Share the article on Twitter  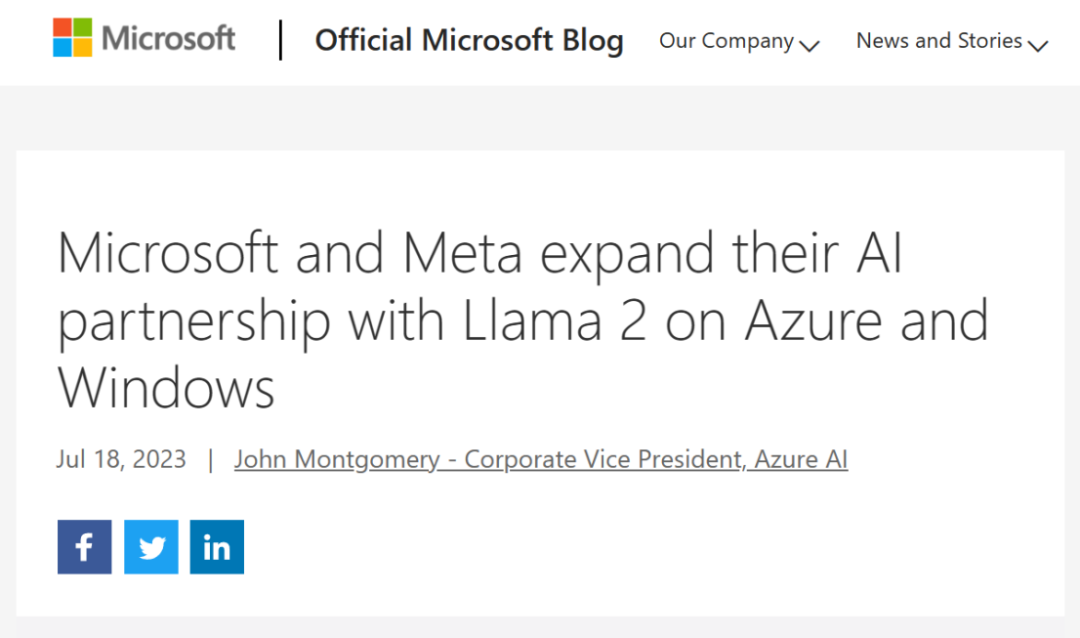pyautogui.click(x=151, y=547)
